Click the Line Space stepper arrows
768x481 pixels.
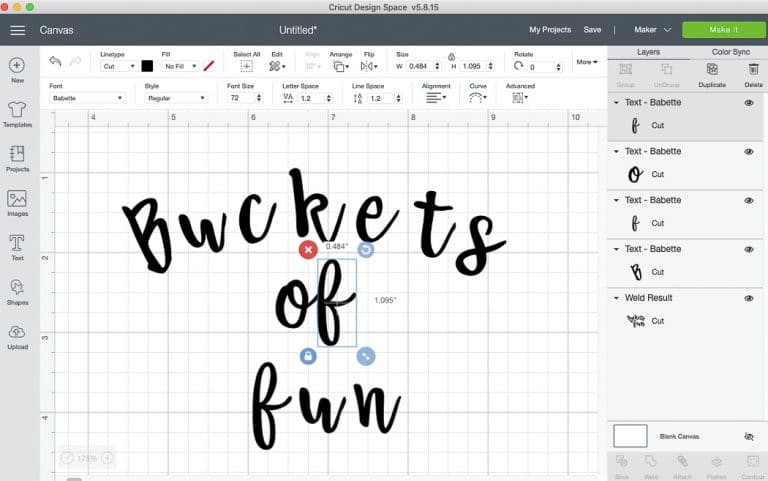399,98
